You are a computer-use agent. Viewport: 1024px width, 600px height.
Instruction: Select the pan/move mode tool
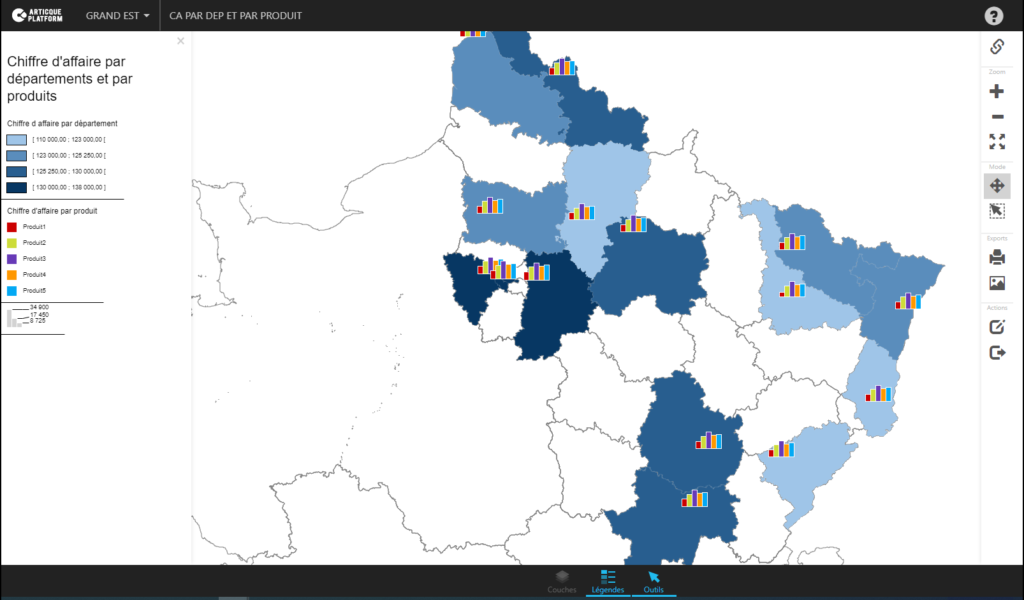(x=996, y=184)
